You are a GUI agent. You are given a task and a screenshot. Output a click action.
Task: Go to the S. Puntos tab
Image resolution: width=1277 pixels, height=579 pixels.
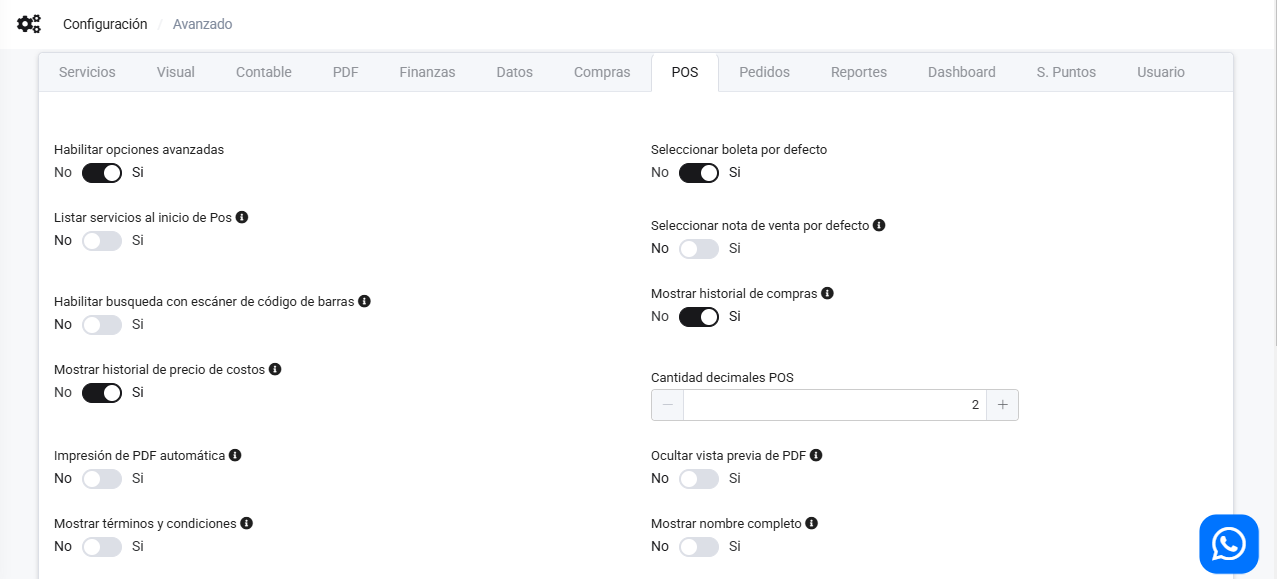[1066, 72]
